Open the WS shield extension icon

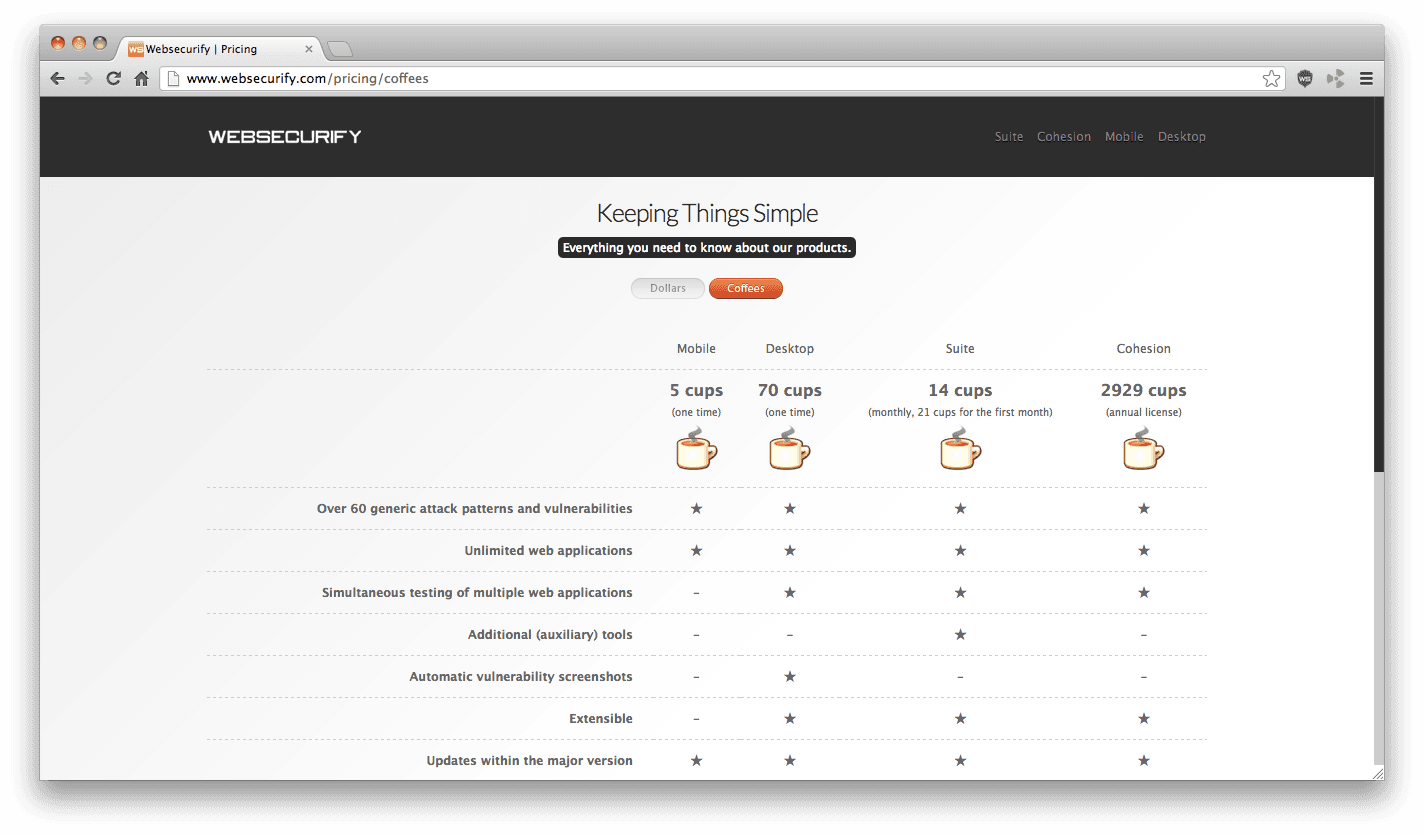[x=1304, y=78]
